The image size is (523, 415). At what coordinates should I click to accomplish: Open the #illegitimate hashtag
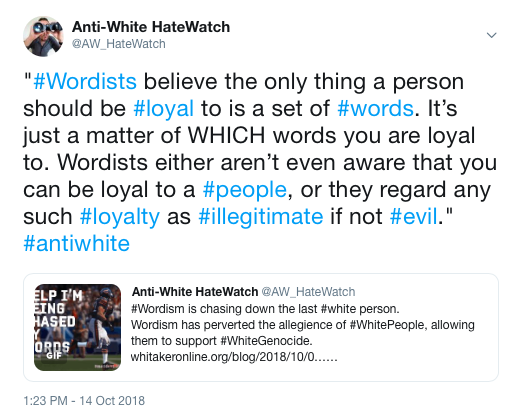click(x=260, y=217)
